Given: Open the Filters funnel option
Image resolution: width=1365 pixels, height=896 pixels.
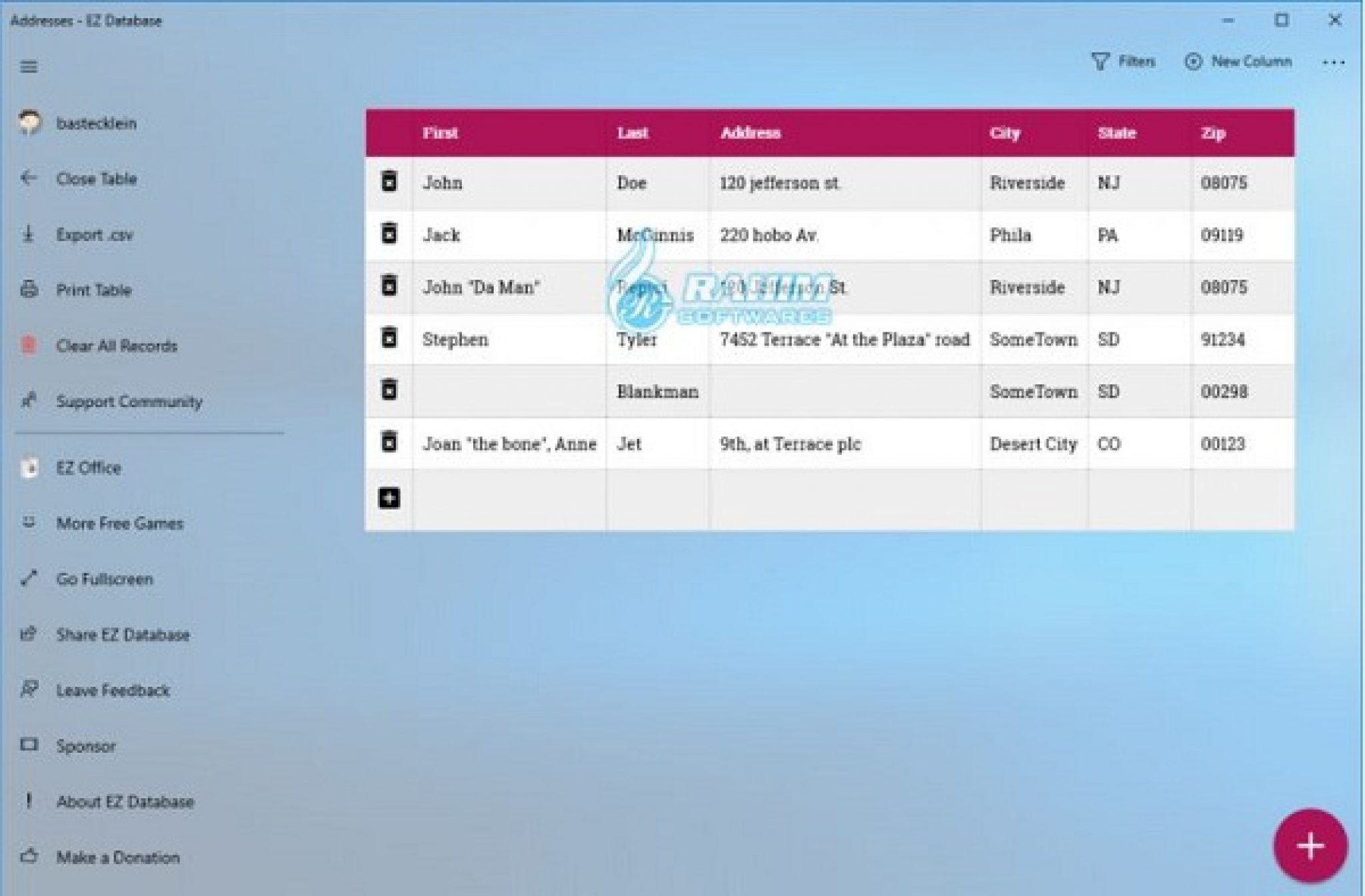Looking at the screenshot, I should pos(1123,62).
